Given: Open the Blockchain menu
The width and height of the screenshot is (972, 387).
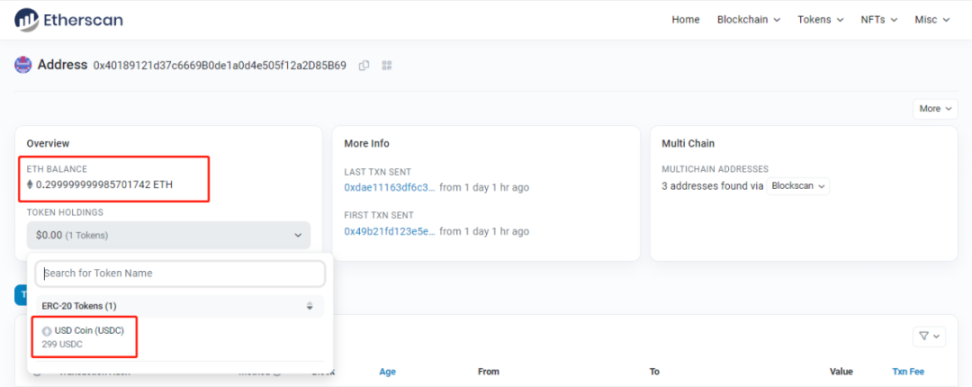Looking at the screenshot, I should (x=748, y=20).
